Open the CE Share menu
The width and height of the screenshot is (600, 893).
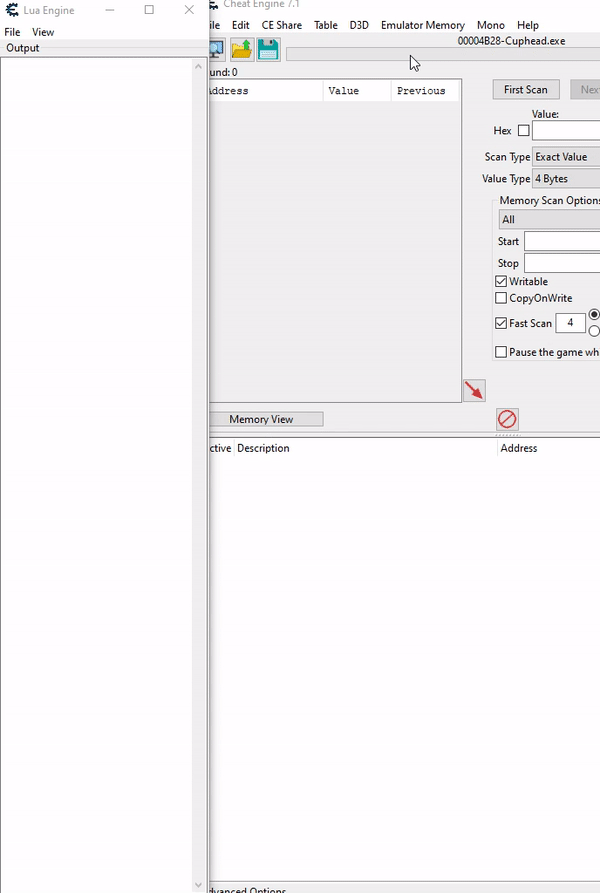pos(282,25)
